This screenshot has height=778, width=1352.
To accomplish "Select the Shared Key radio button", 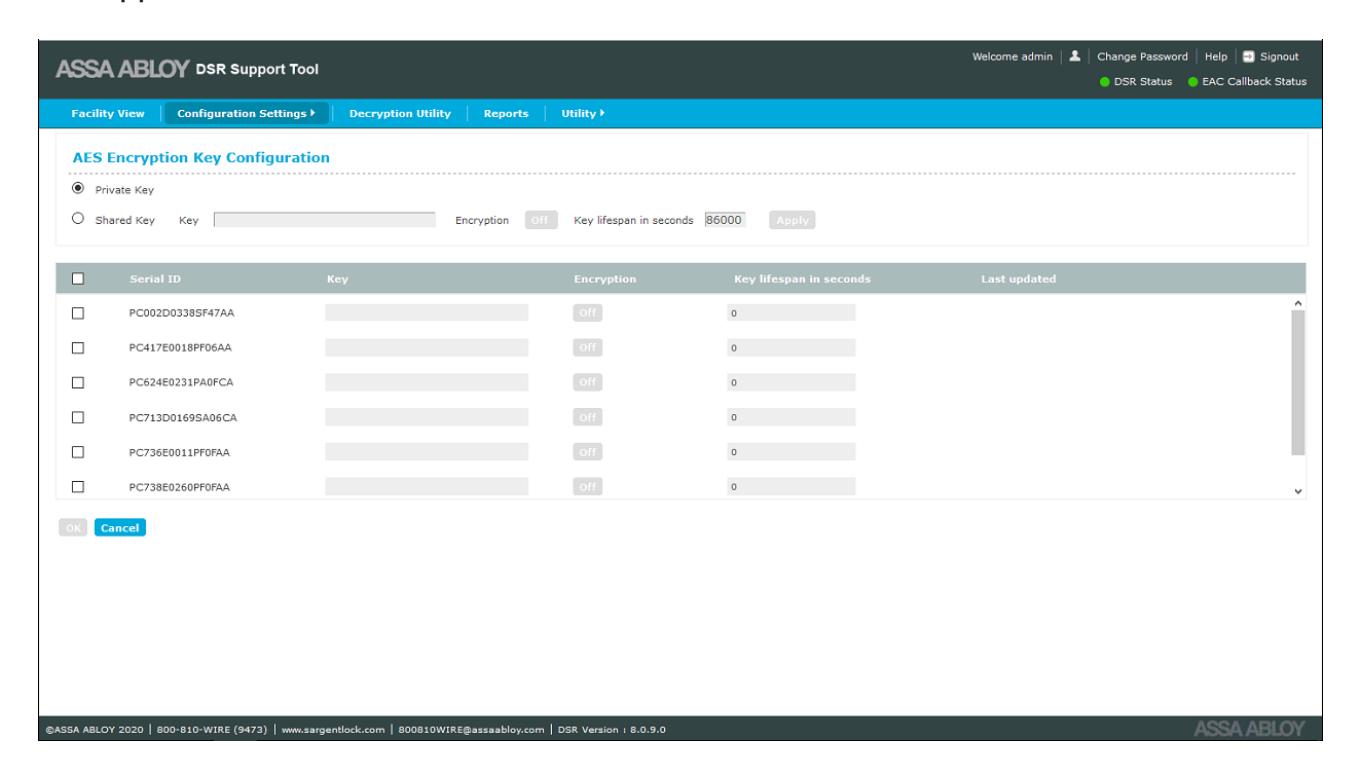I will point(78,219).
